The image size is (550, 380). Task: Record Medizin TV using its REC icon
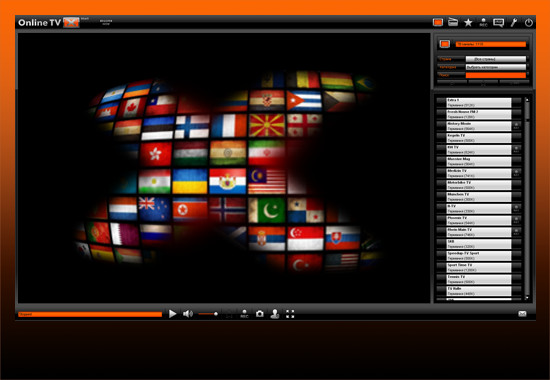[516, 173]
